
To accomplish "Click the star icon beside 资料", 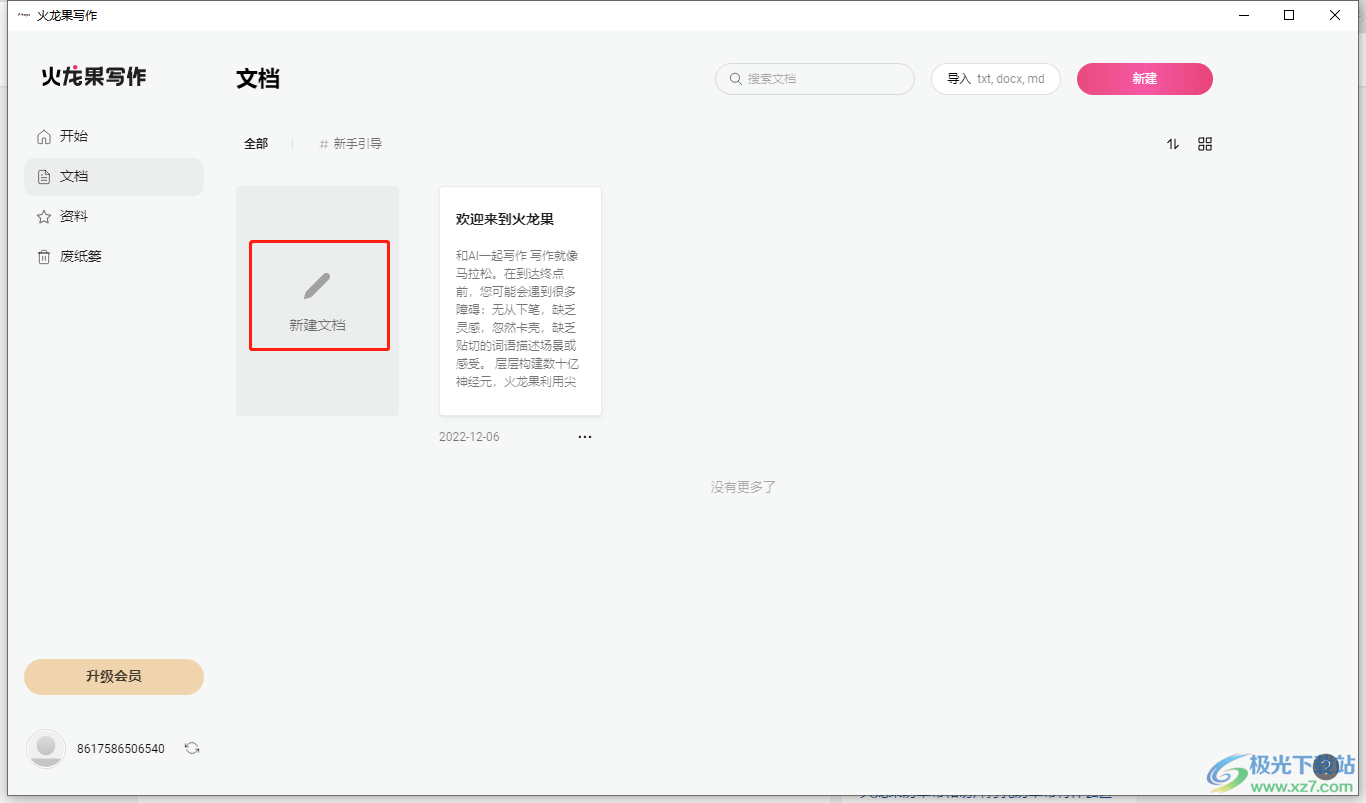I will click(43, 216).
